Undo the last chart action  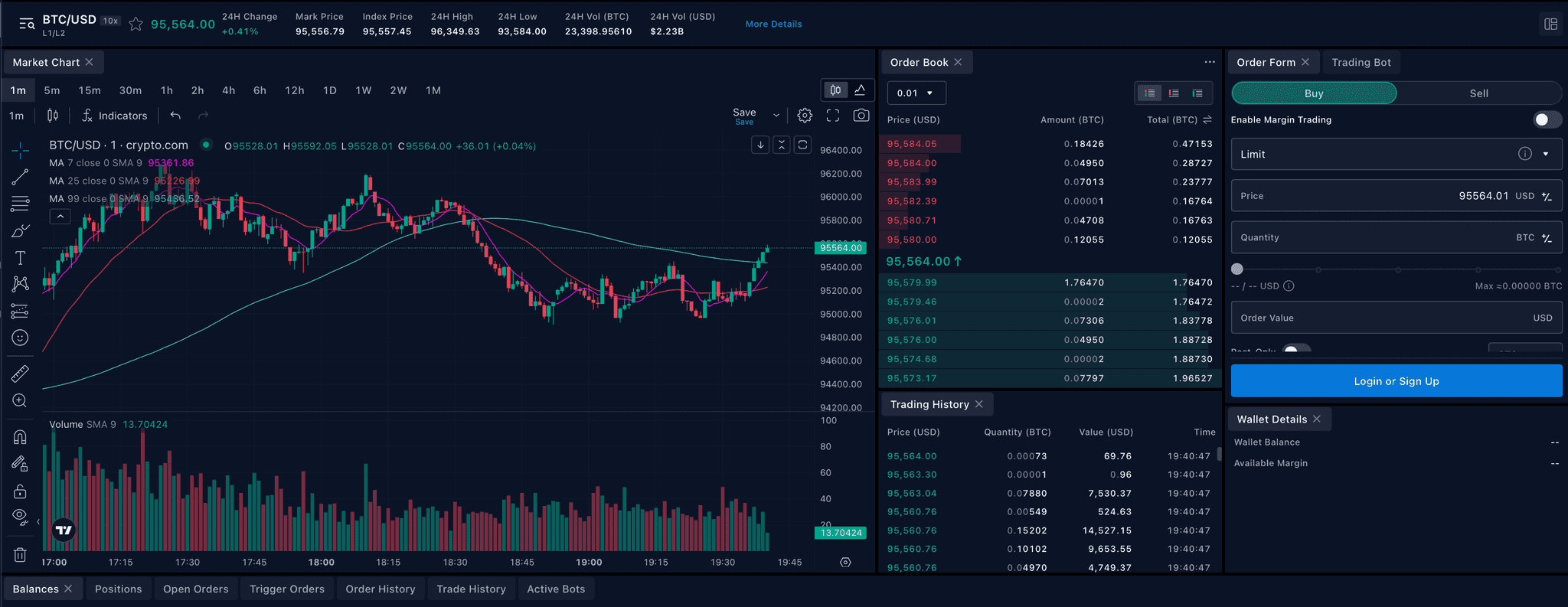175,116
